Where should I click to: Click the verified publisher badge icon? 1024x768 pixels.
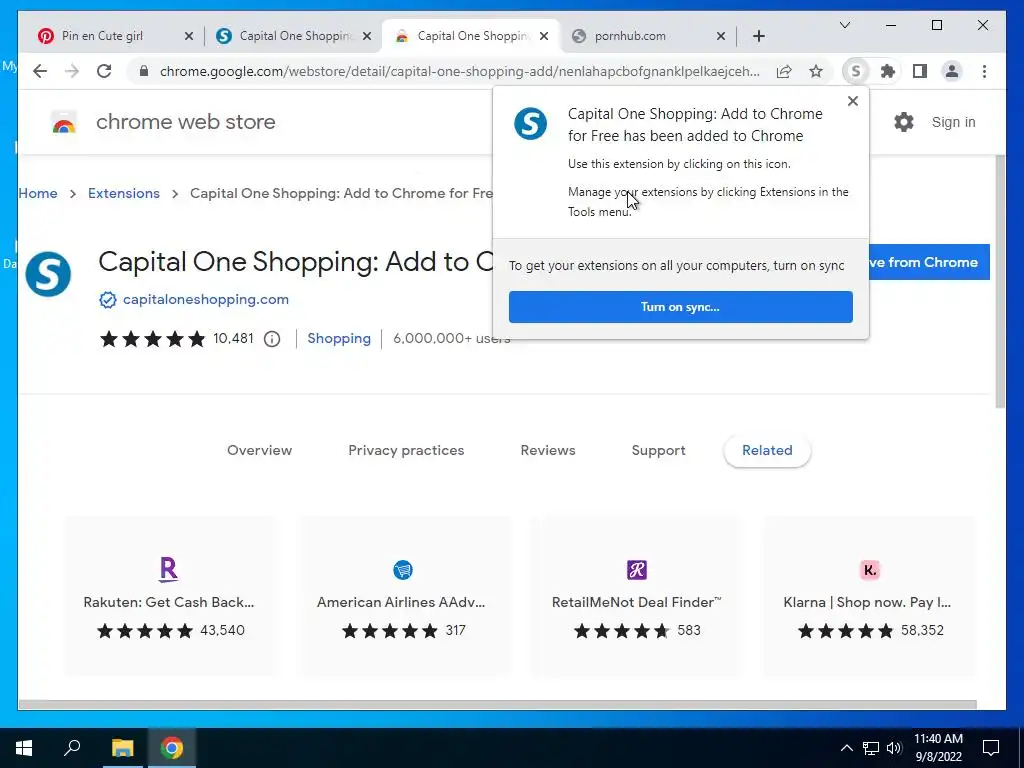pos(108,300)
